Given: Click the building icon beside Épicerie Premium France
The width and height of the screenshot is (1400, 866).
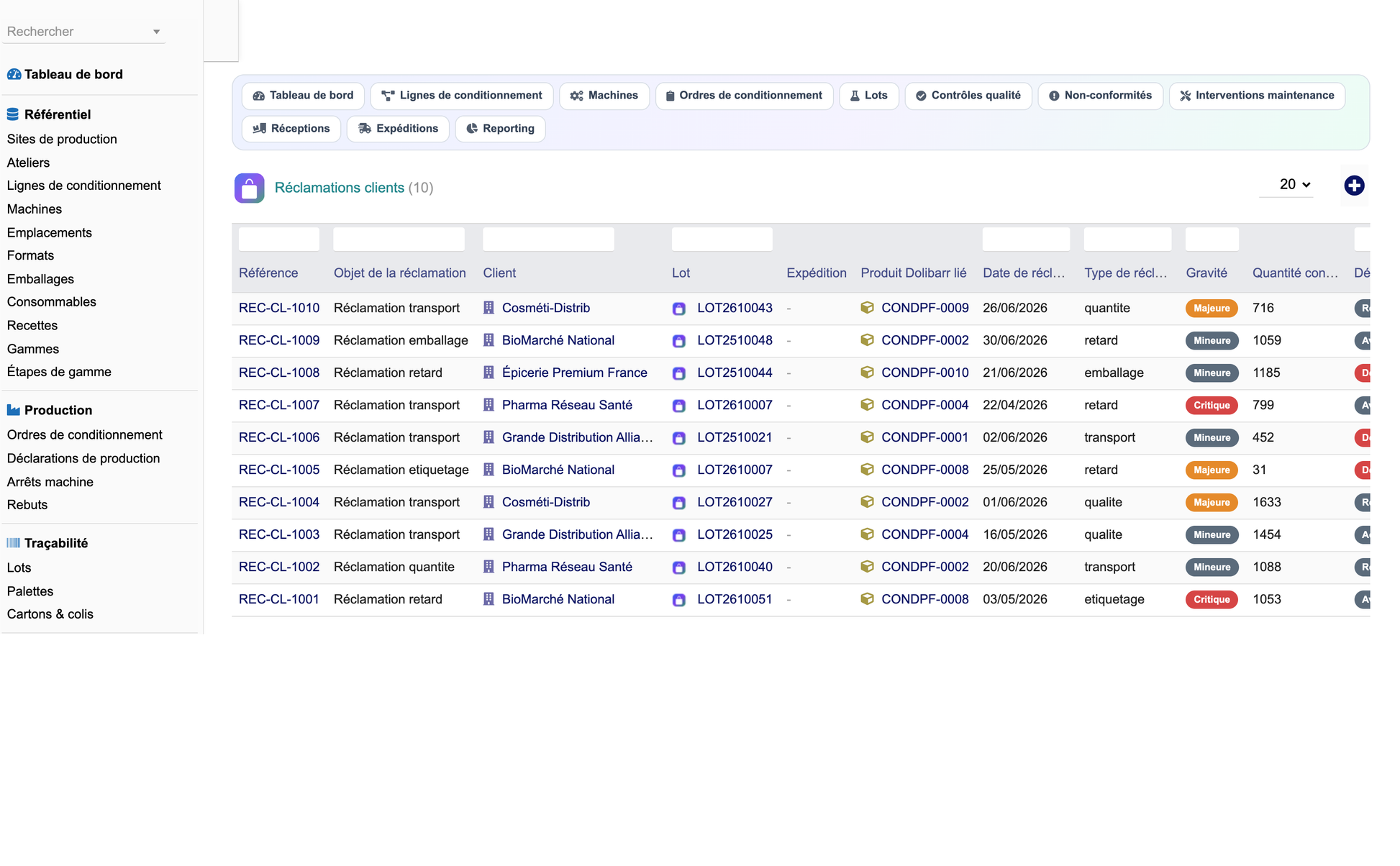Looking at the screenshot, I should [x=488, y=373].
